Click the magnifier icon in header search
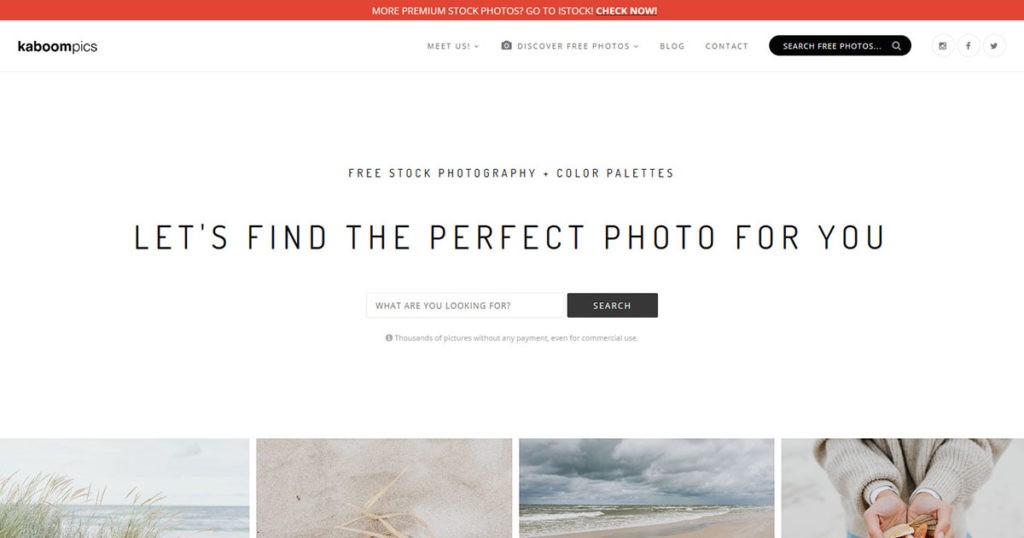The image size is (1024, 538). tap(897, 46)
